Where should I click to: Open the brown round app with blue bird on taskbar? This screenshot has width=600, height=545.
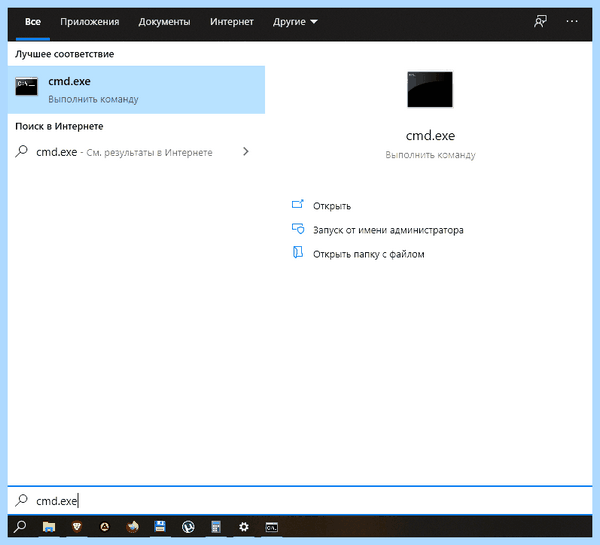[x=132, y=527]
